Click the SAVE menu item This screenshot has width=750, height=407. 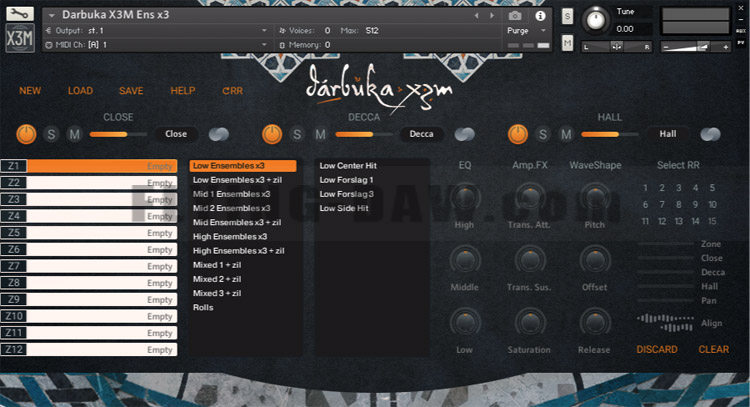click(x=131, y=91)
